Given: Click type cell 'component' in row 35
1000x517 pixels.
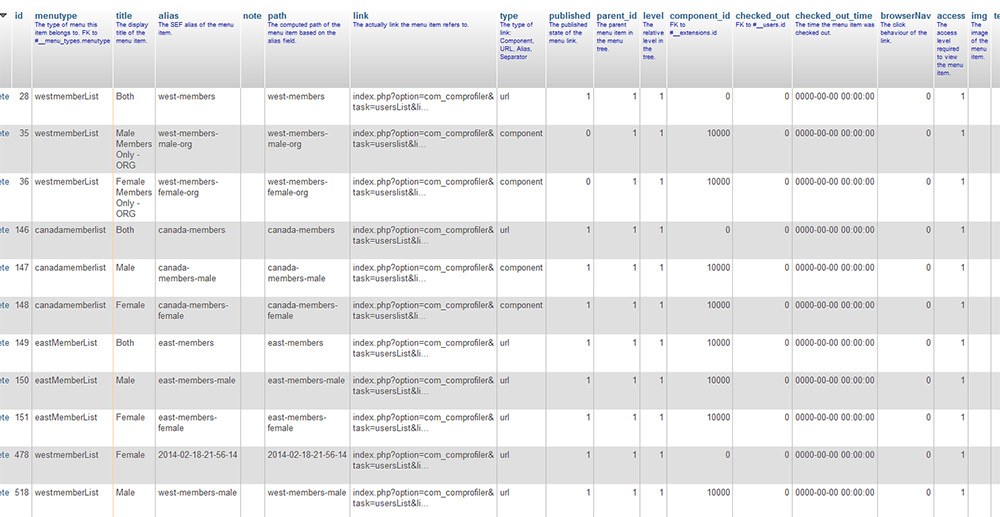Looking at the screenshot, I should 521,133.
